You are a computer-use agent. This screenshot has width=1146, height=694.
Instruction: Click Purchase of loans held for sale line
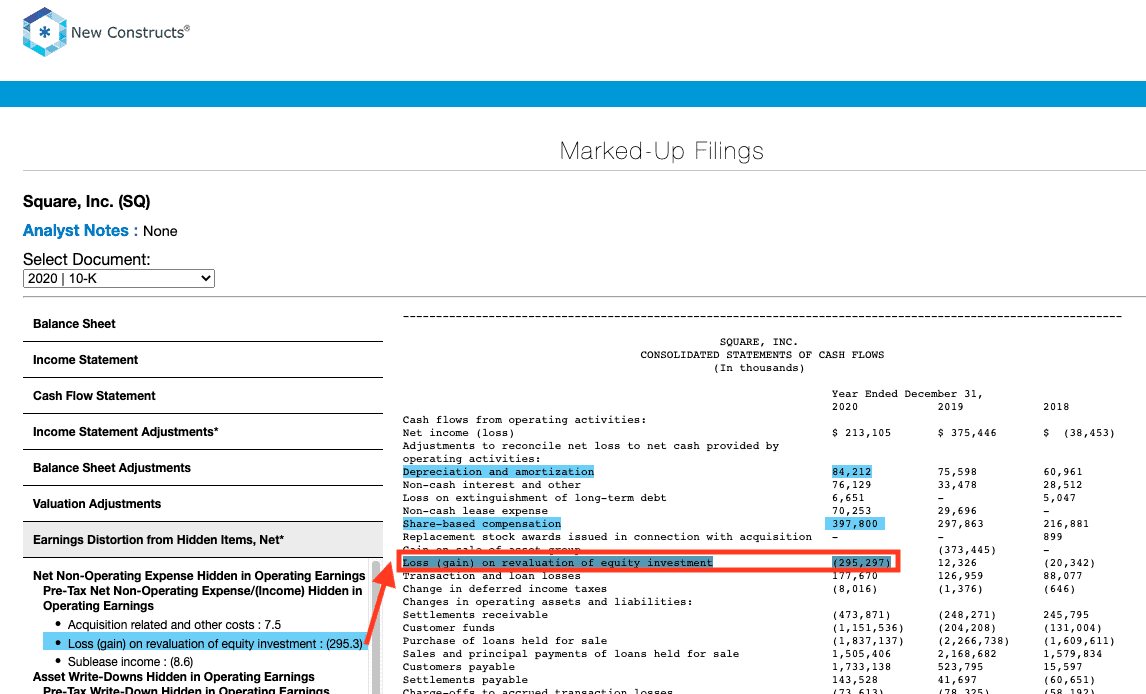pyautogui.click(x=504, y=641)
